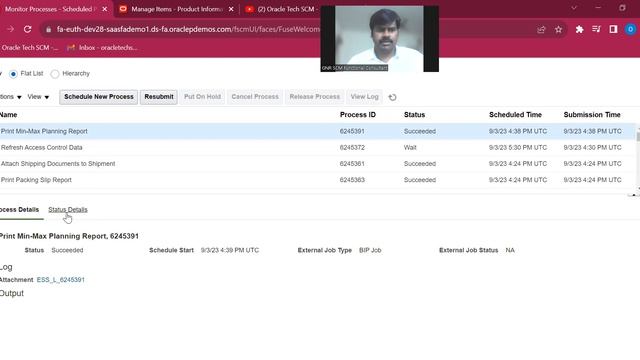The width and height of the screenshot is (640, 360).
Task: Click the address bar URL field
Action: click(x=188, y=29)
